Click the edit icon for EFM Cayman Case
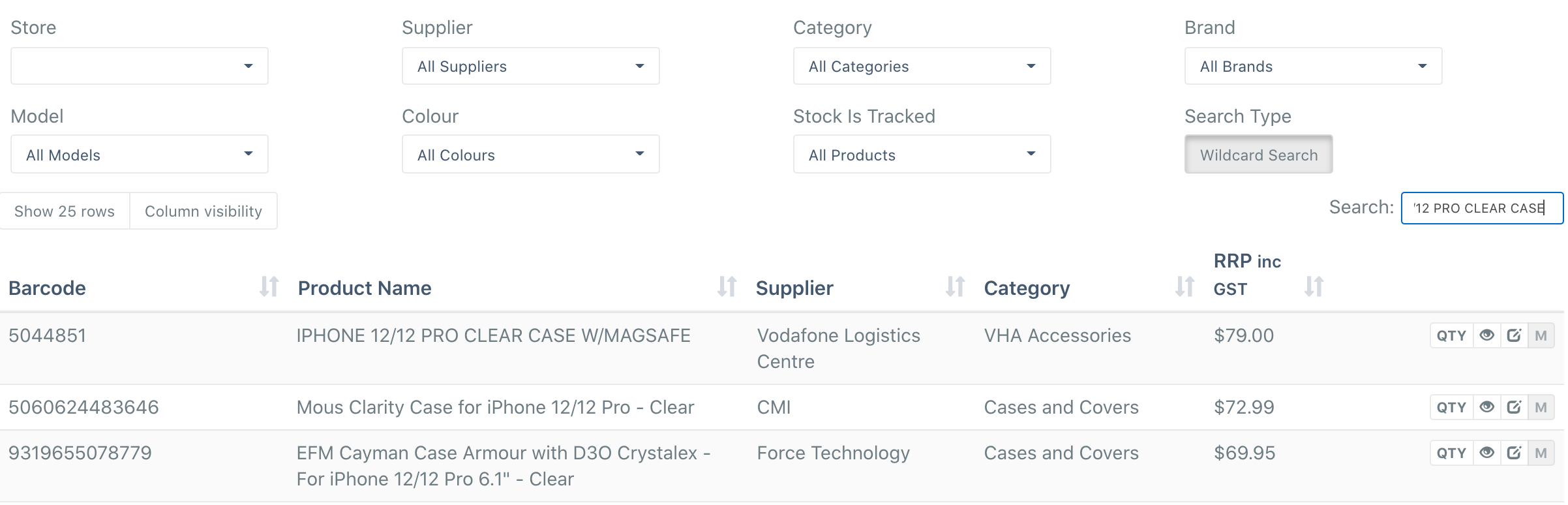This screenshot has width=1568, height=505. pos(1514,453)
